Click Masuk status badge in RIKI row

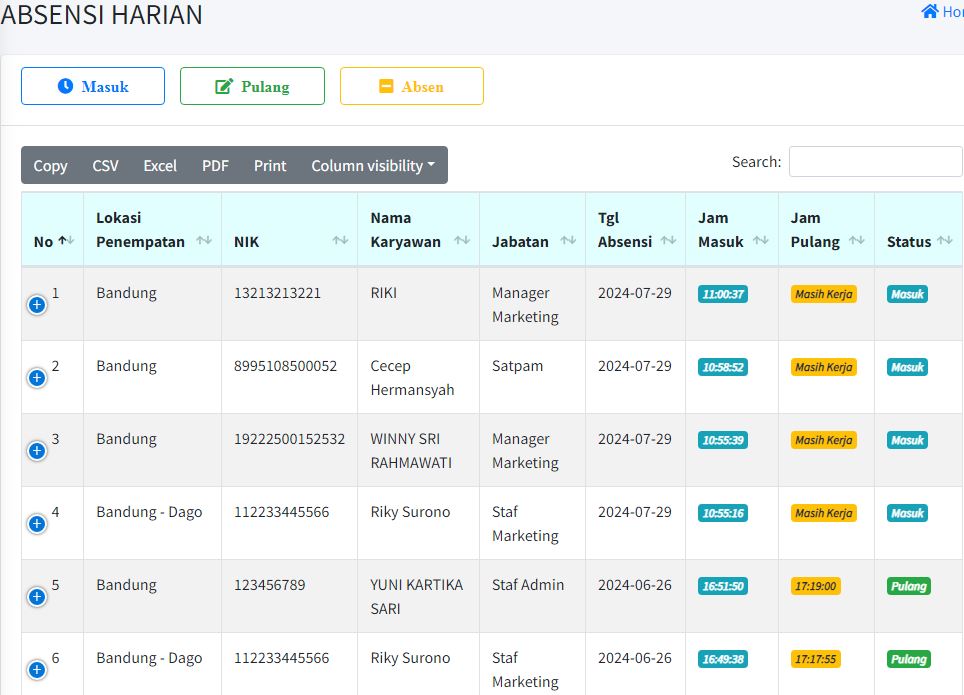(x=907, y=294)
